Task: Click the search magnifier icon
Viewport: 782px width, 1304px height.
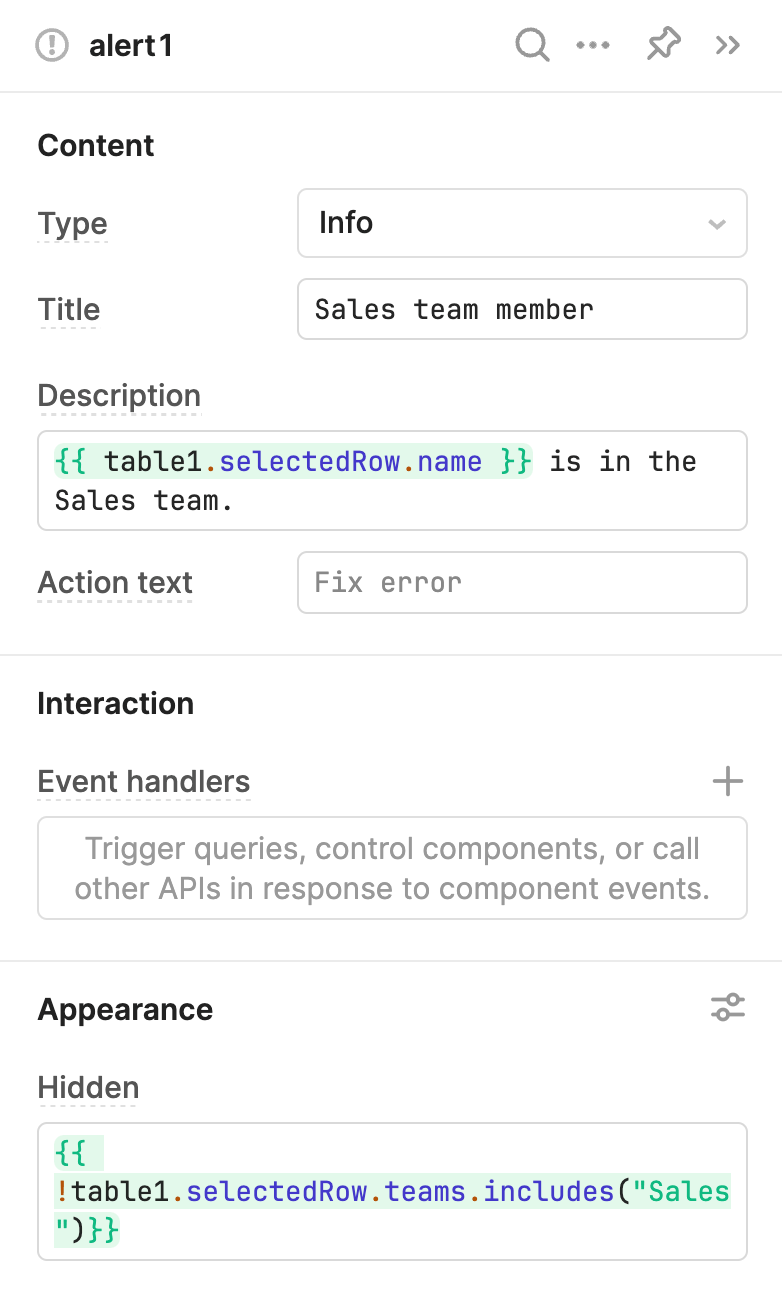Action: pyautogui.click(x=532, y=45)
